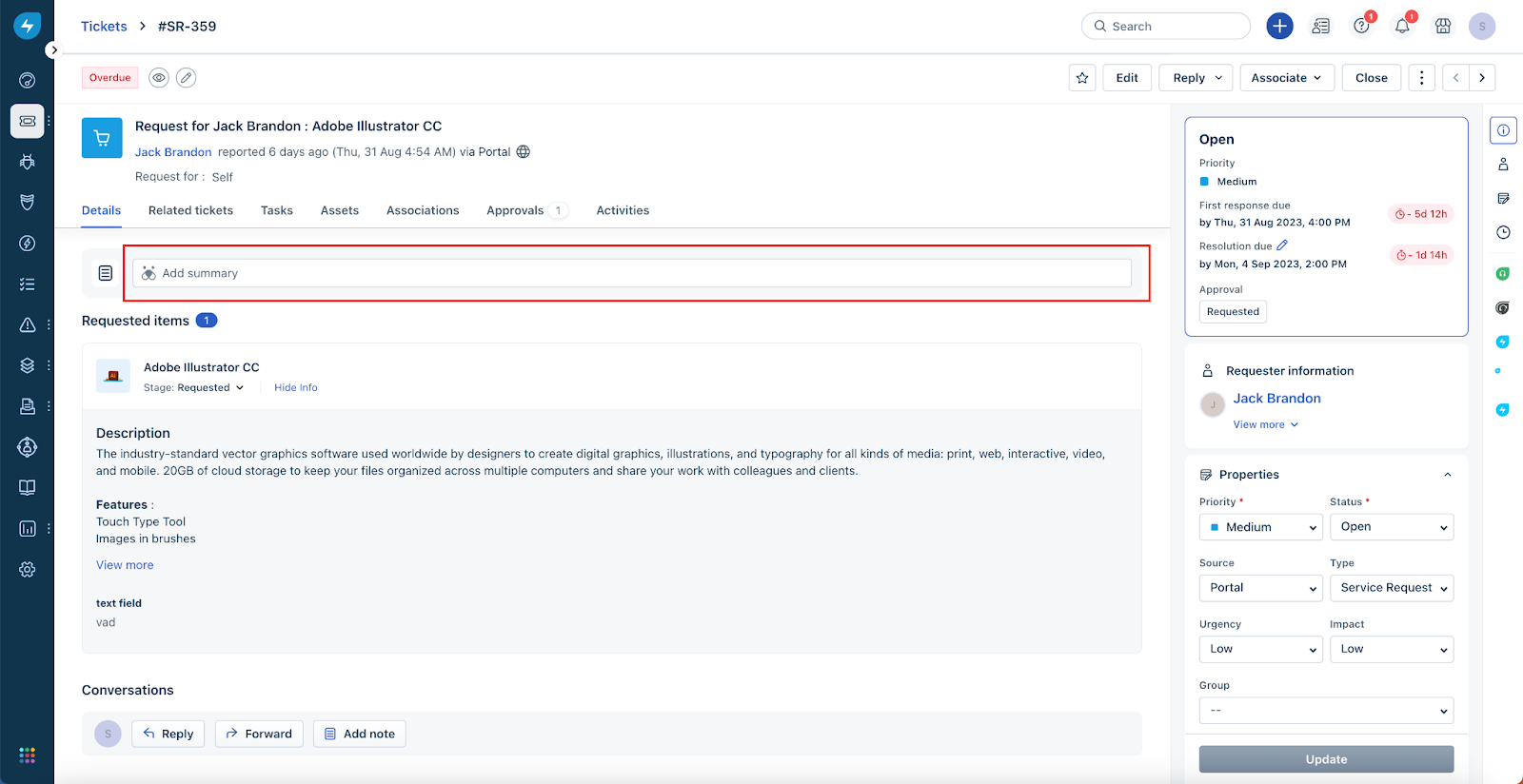1523x784 pixels.
Task: Open the more options three-dot menu
Action: pyautogui.click(x=1421, y=78)
